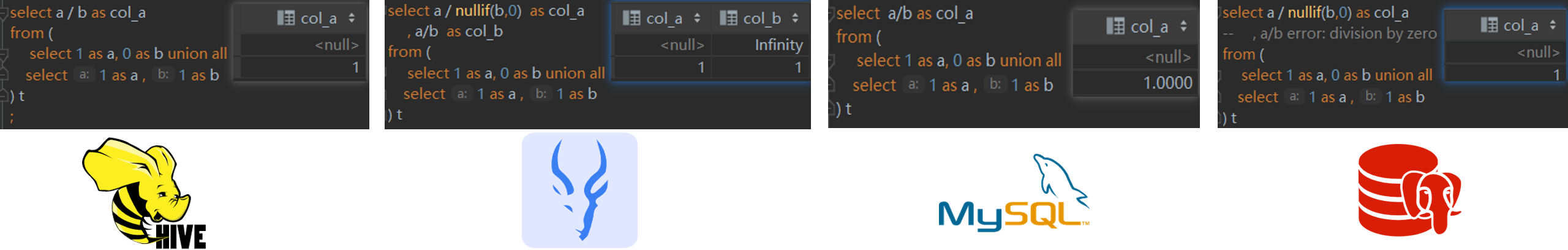Toggle sort arrows on col_a beside col_b
This screenshot has width=1568, height=250.
[x=697, y=18]
